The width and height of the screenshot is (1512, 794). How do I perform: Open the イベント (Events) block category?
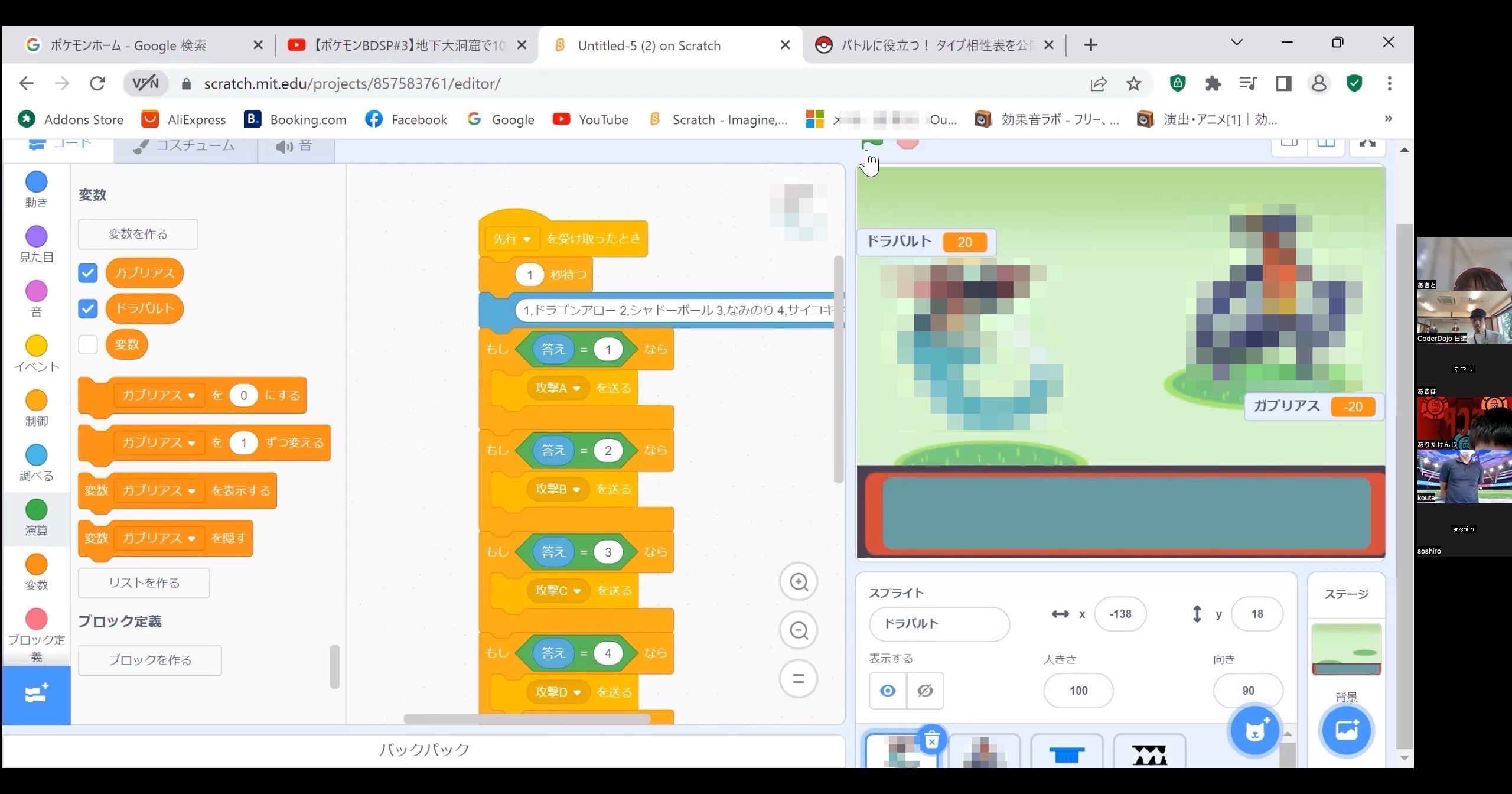pos(36,354)
